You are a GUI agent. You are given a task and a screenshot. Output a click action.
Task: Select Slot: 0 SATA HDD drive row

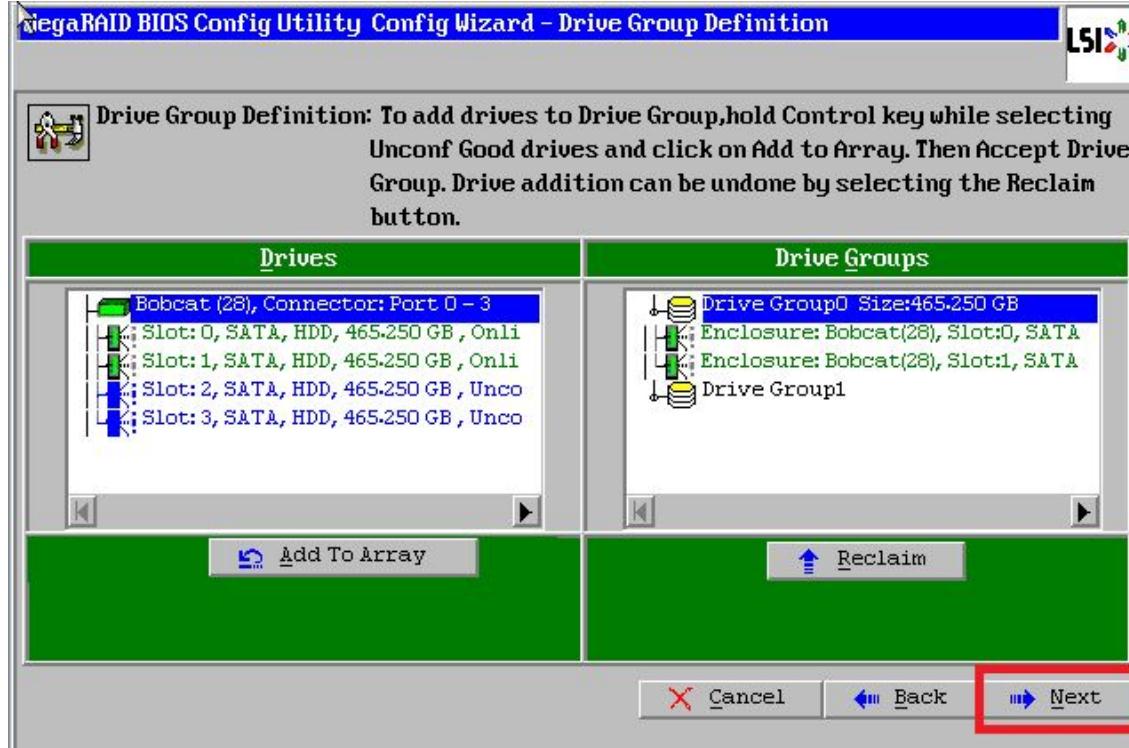point(330,333)
